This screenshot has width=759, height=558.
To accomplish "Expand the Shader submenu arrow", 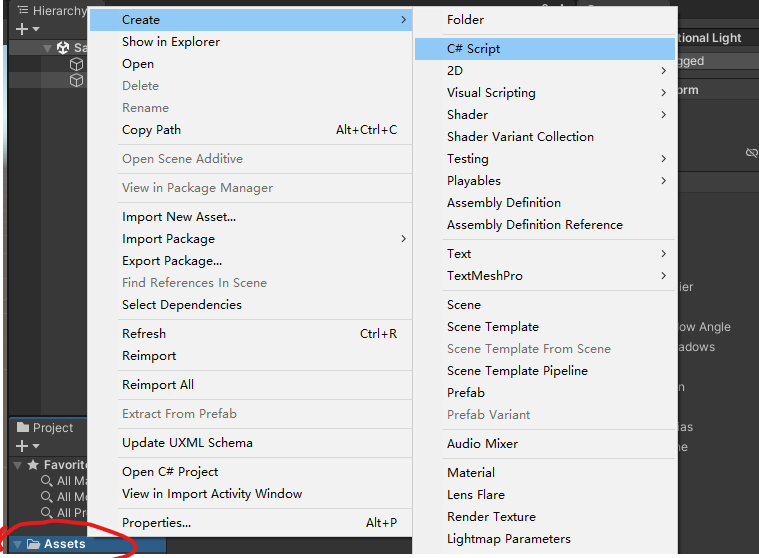I will [x=664, y=115].
